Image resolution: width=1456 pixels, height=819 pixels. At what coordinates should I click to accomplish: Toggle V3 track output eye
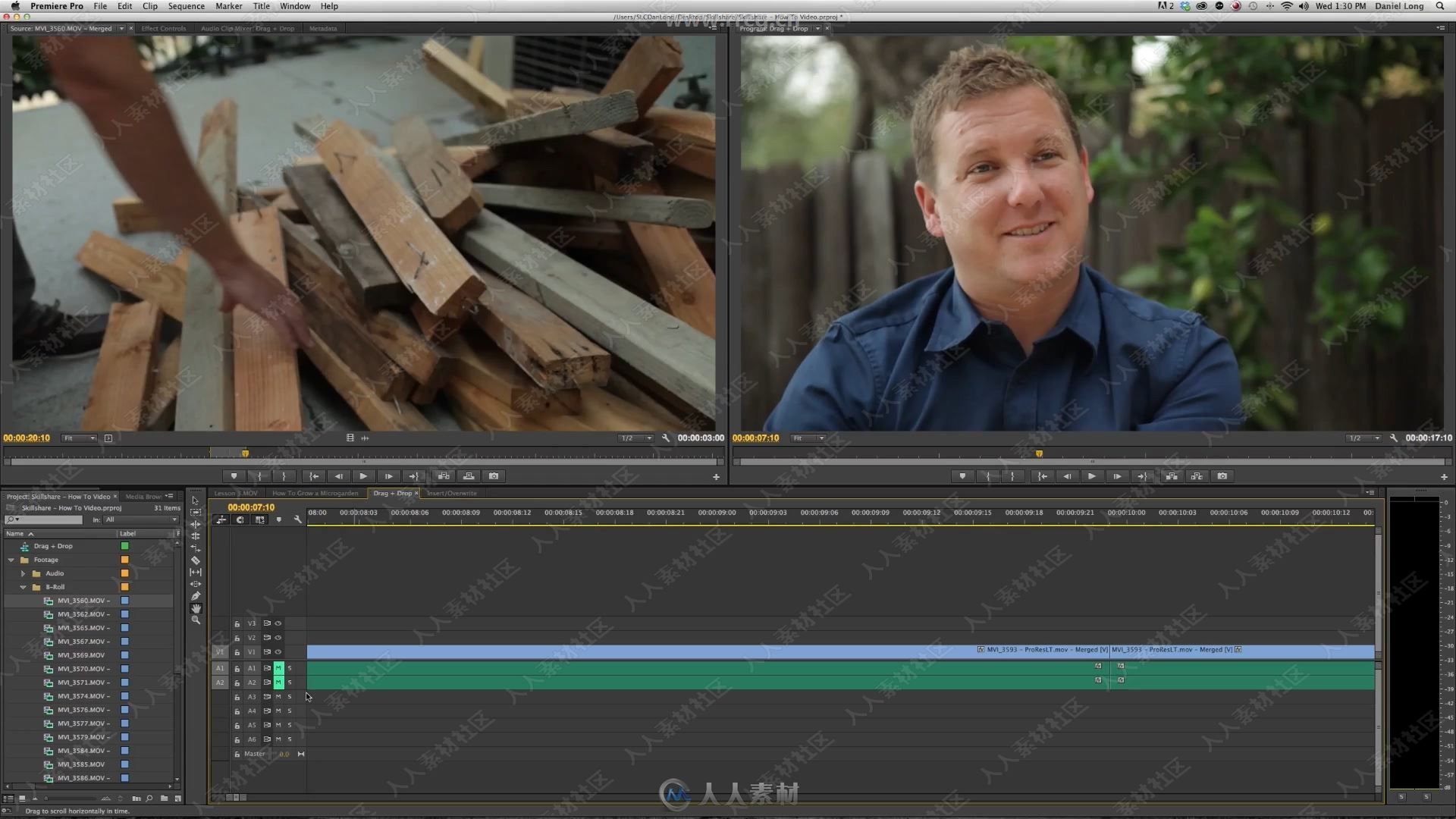(278, 623)
